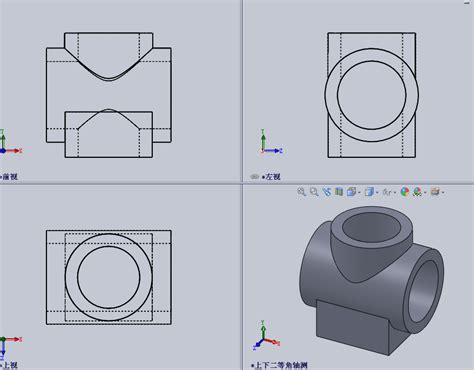474x370 pixels.
Task: Expand the Display Style dropdown arrow
Action: click(x=377, y=193)
